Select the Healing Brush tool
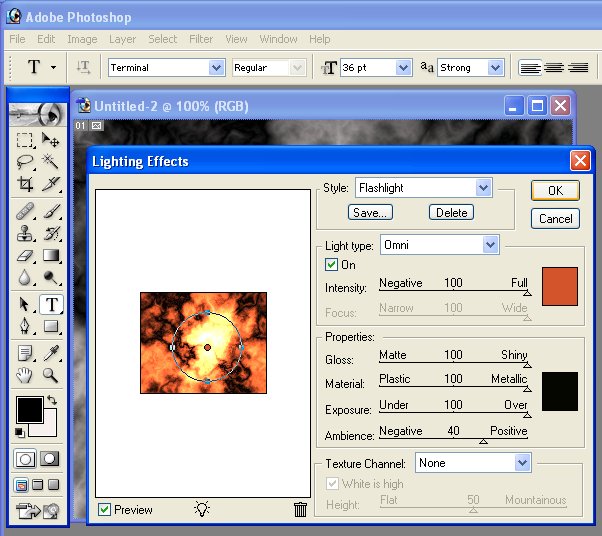This screenshot has width=602, height=536. 25,211
